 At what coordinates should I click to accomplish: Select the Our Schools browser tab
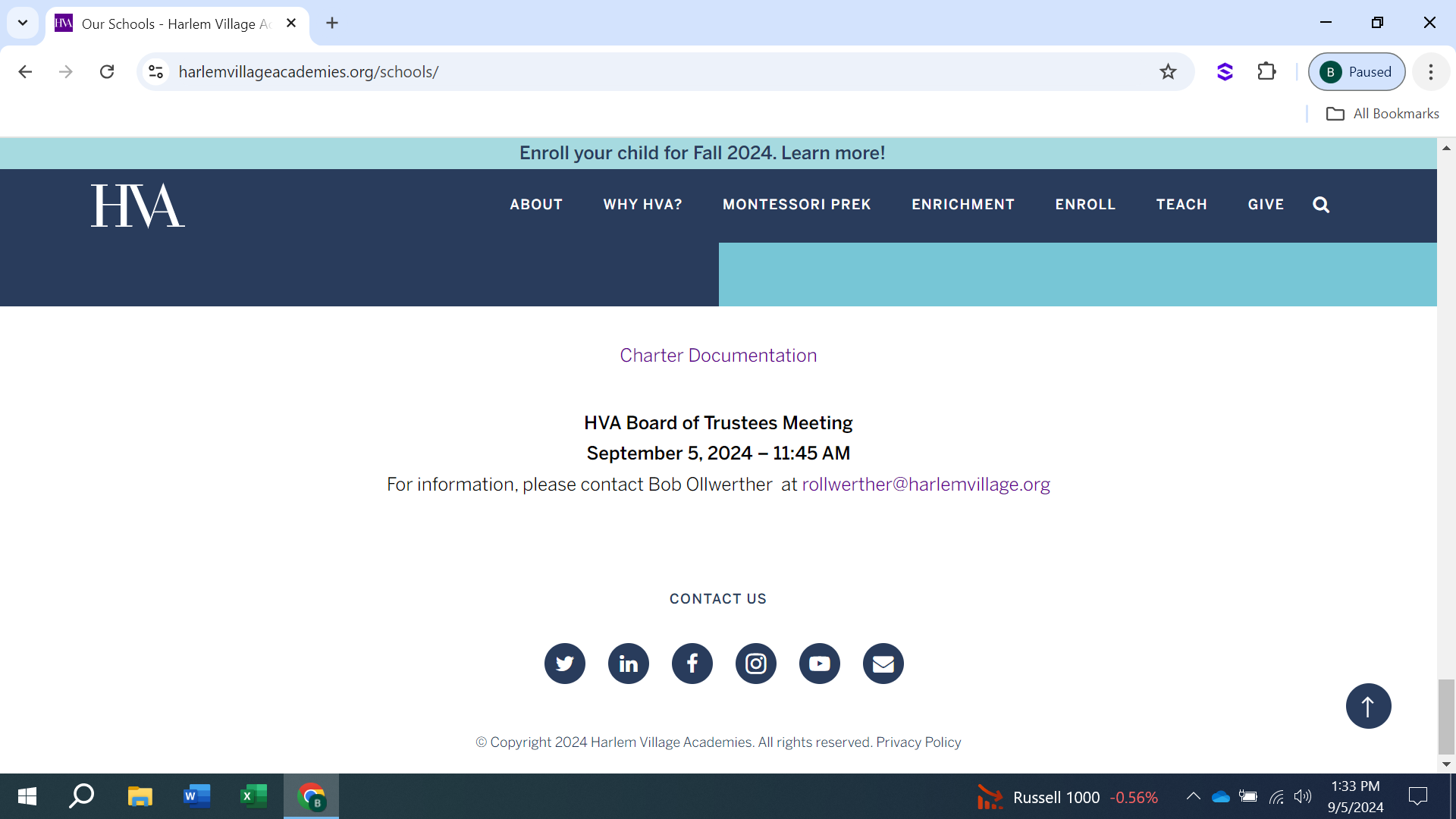[176, 24]
